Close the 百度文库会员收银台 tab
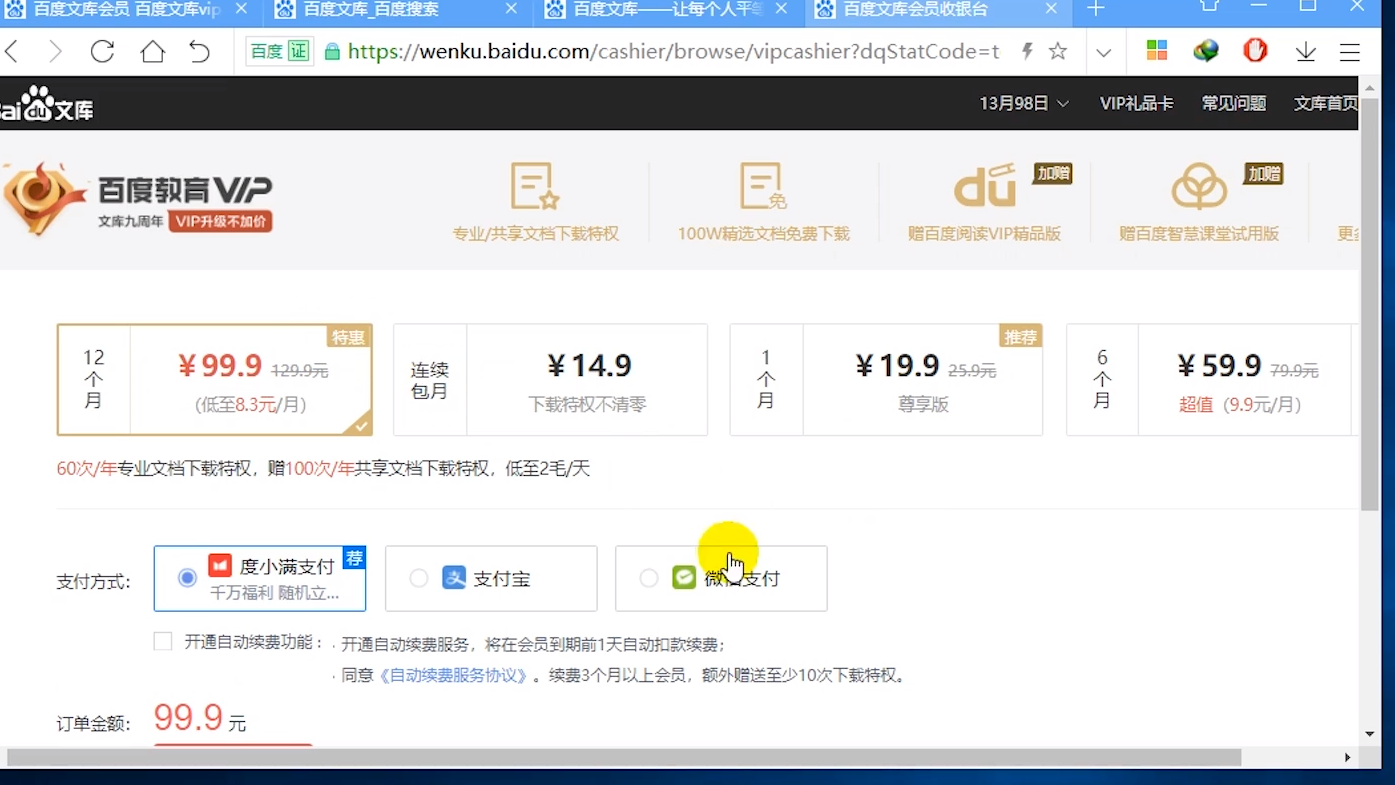The image size is (1395, 785). pos(1051,9)
